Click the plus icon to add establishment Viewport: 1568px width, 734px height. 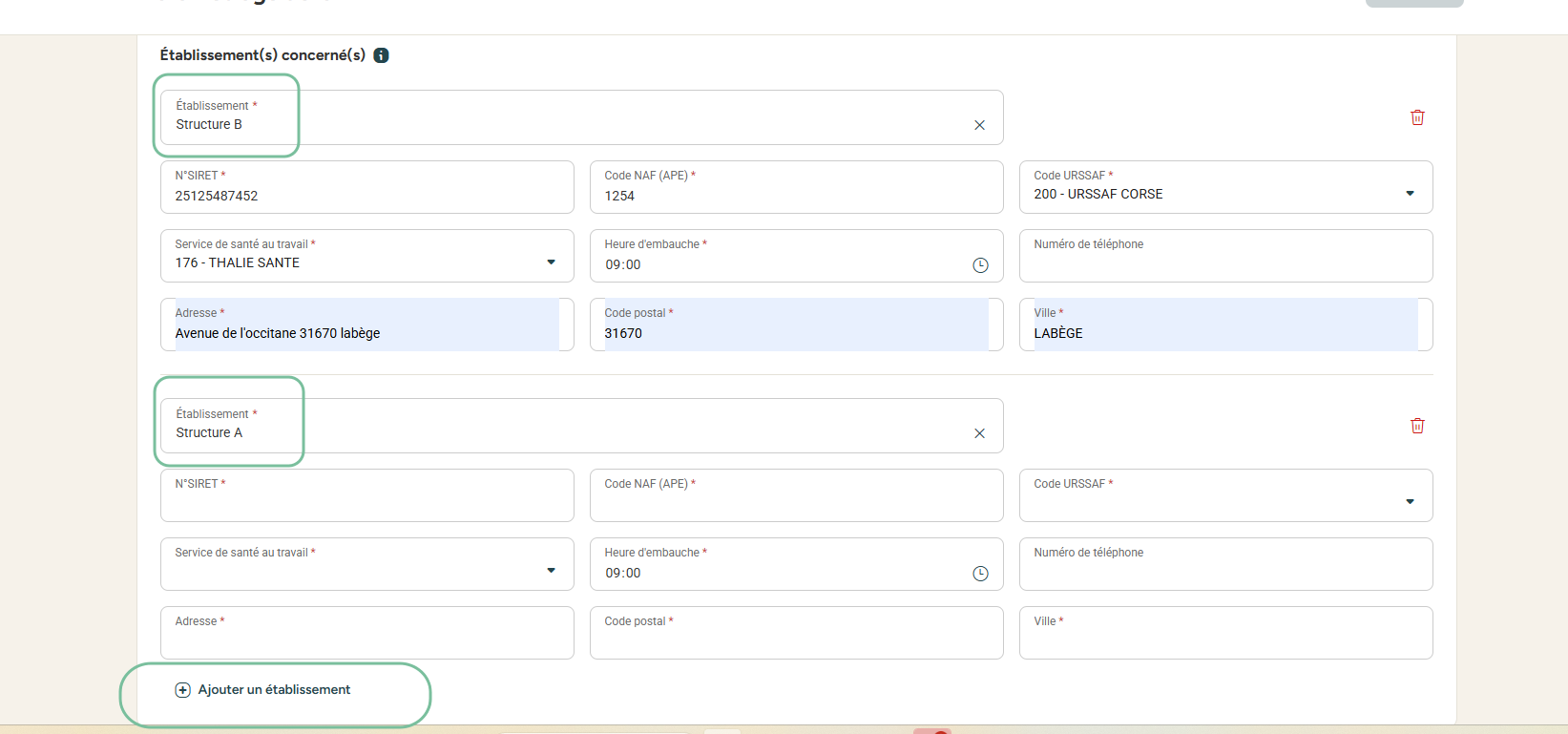click(182, 690)
